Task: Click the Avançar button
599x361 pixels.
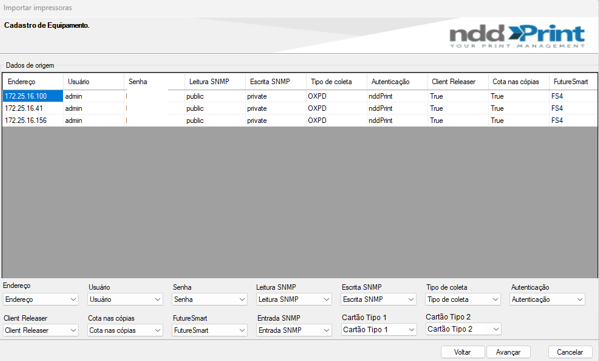Action: [x=508, y=352]
